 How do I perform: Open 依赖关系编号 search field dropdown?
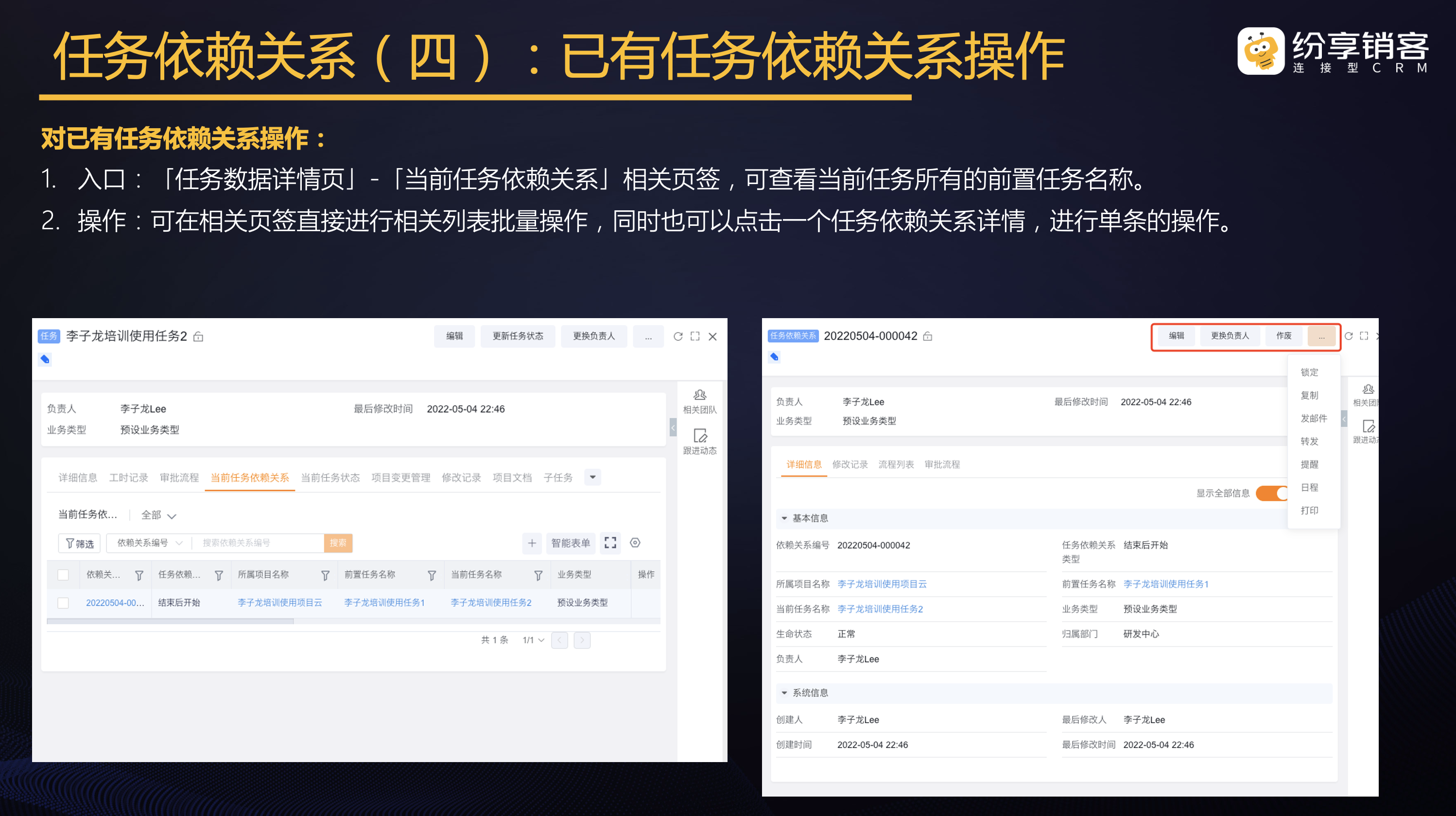point(150,543)
